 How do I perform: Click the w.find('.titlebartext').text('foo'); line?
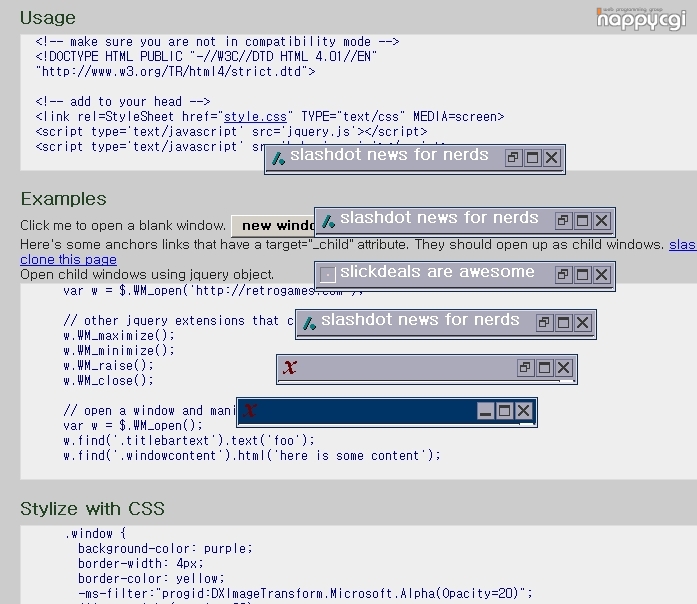pyautogui.click(x=189, y=441)
